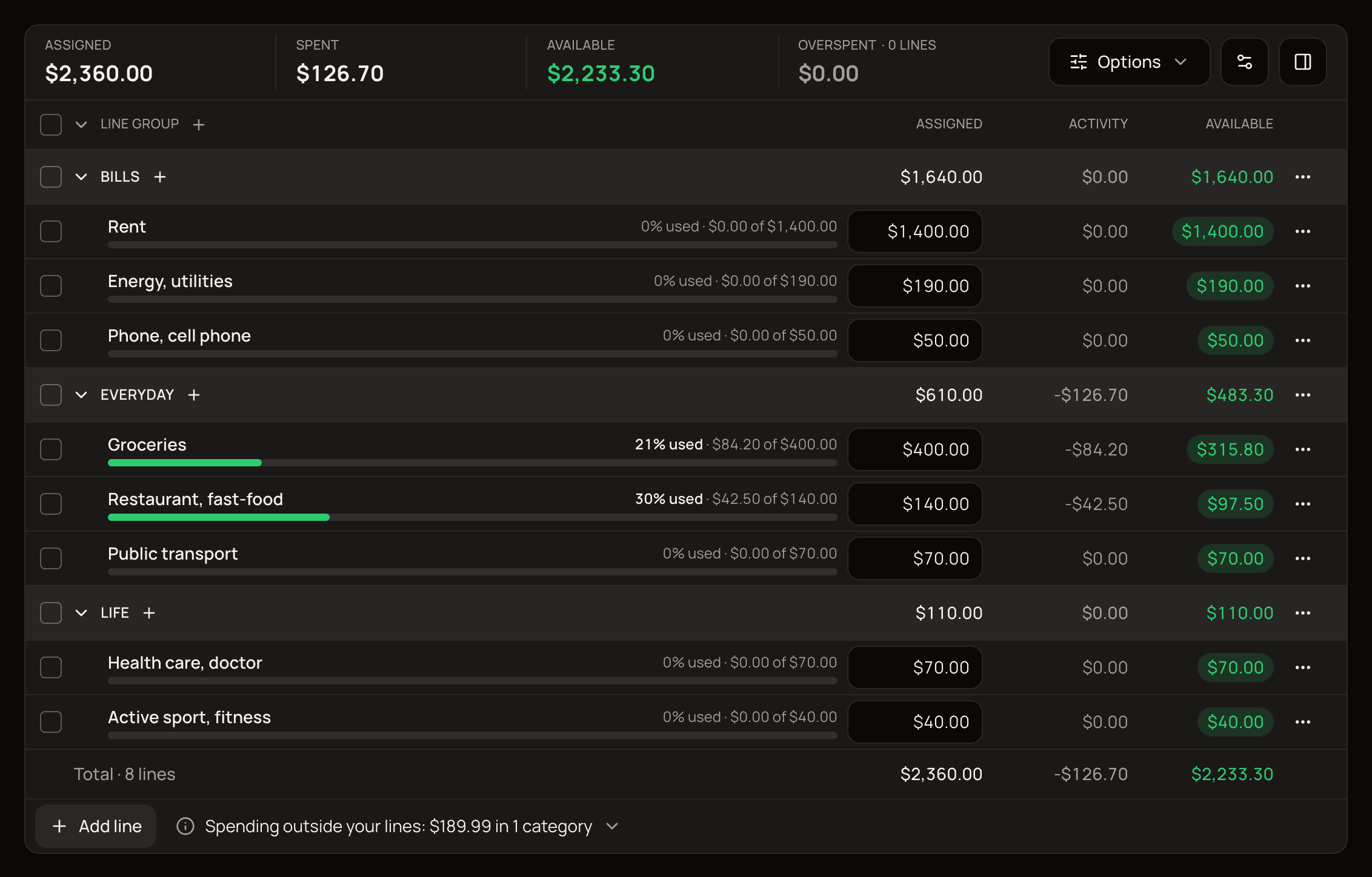The image size is (1372, 877).
Task: Open more options for Groceries line
Action: (x=1303, y=449)
